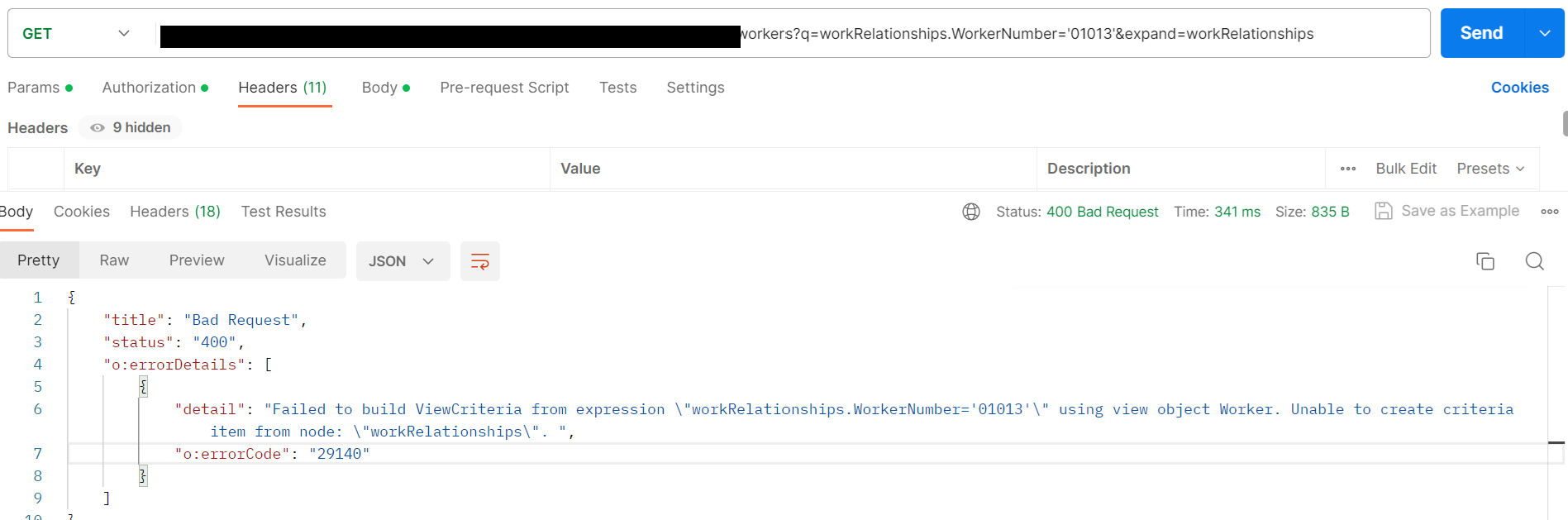The width and height of the screenshot is (1568, 520).
Task: Expand the Send button arrow options
Action: click(x=1545, y=33)
